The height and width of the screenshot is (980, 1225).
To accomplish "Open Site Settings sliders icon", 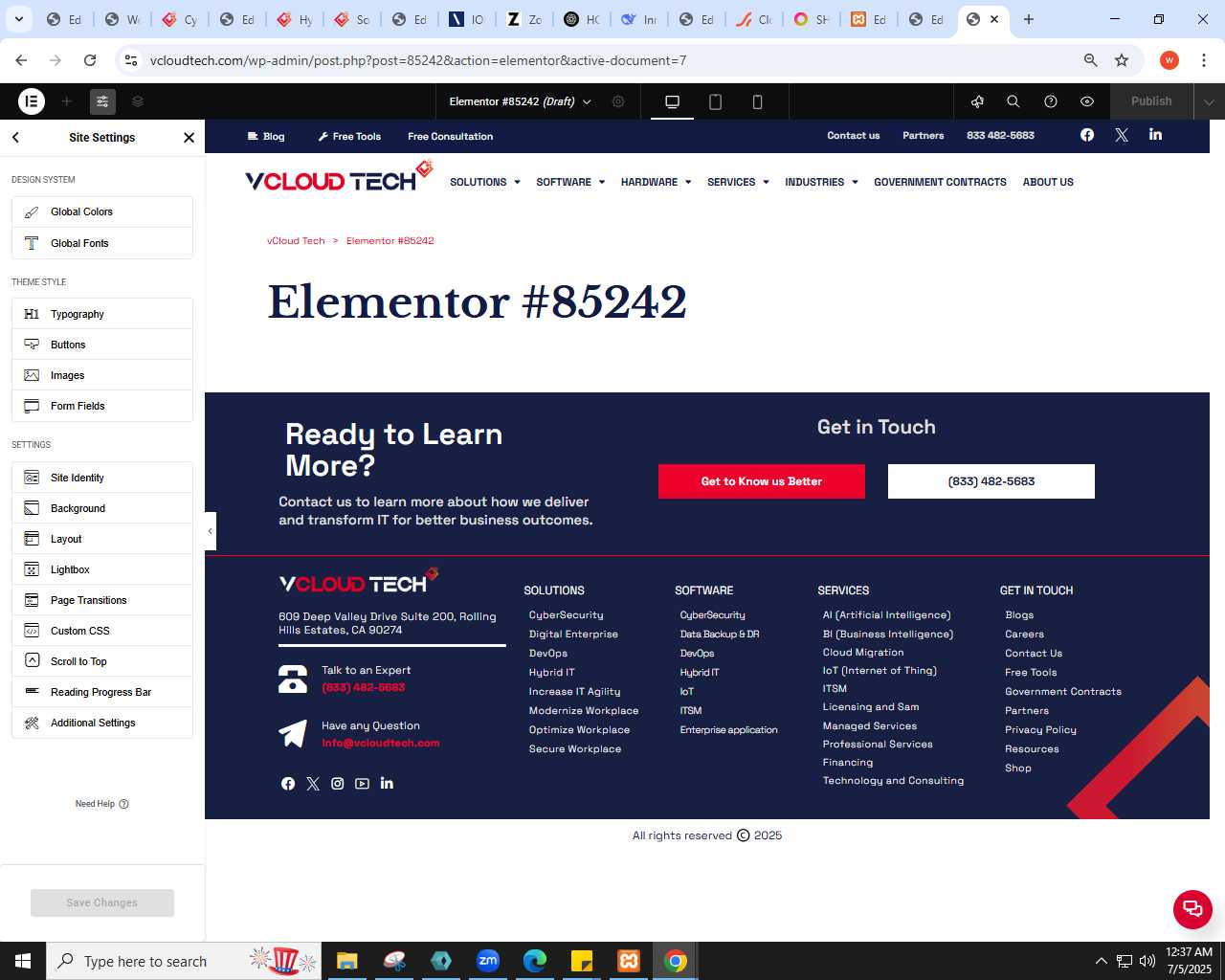I will click(102, 100).
